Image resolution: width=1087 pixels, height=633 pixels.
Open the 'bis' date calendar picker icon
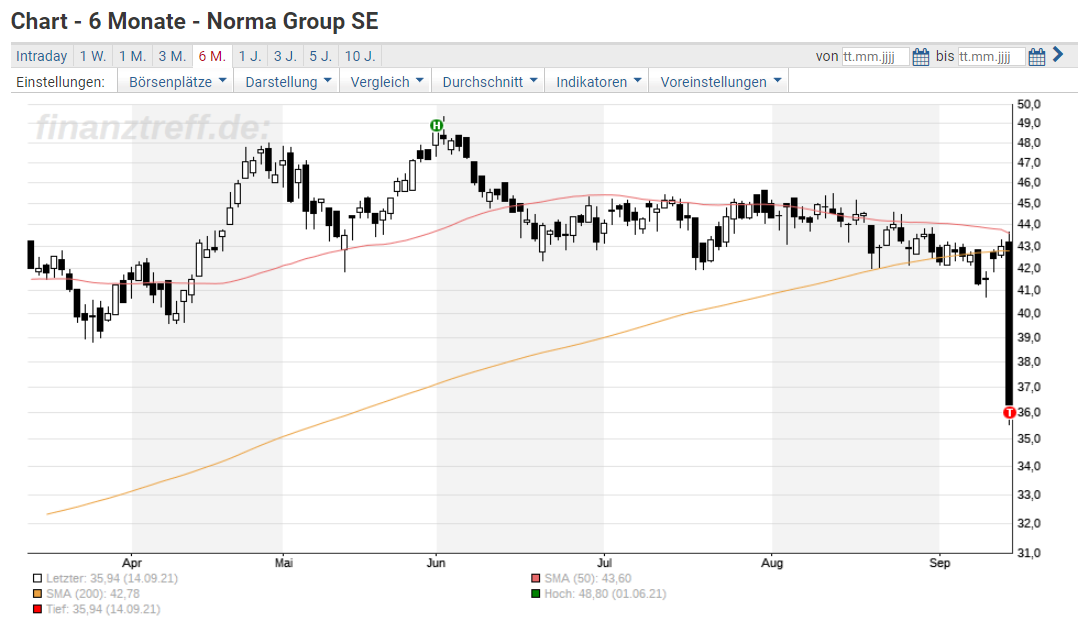[1036, 57]
